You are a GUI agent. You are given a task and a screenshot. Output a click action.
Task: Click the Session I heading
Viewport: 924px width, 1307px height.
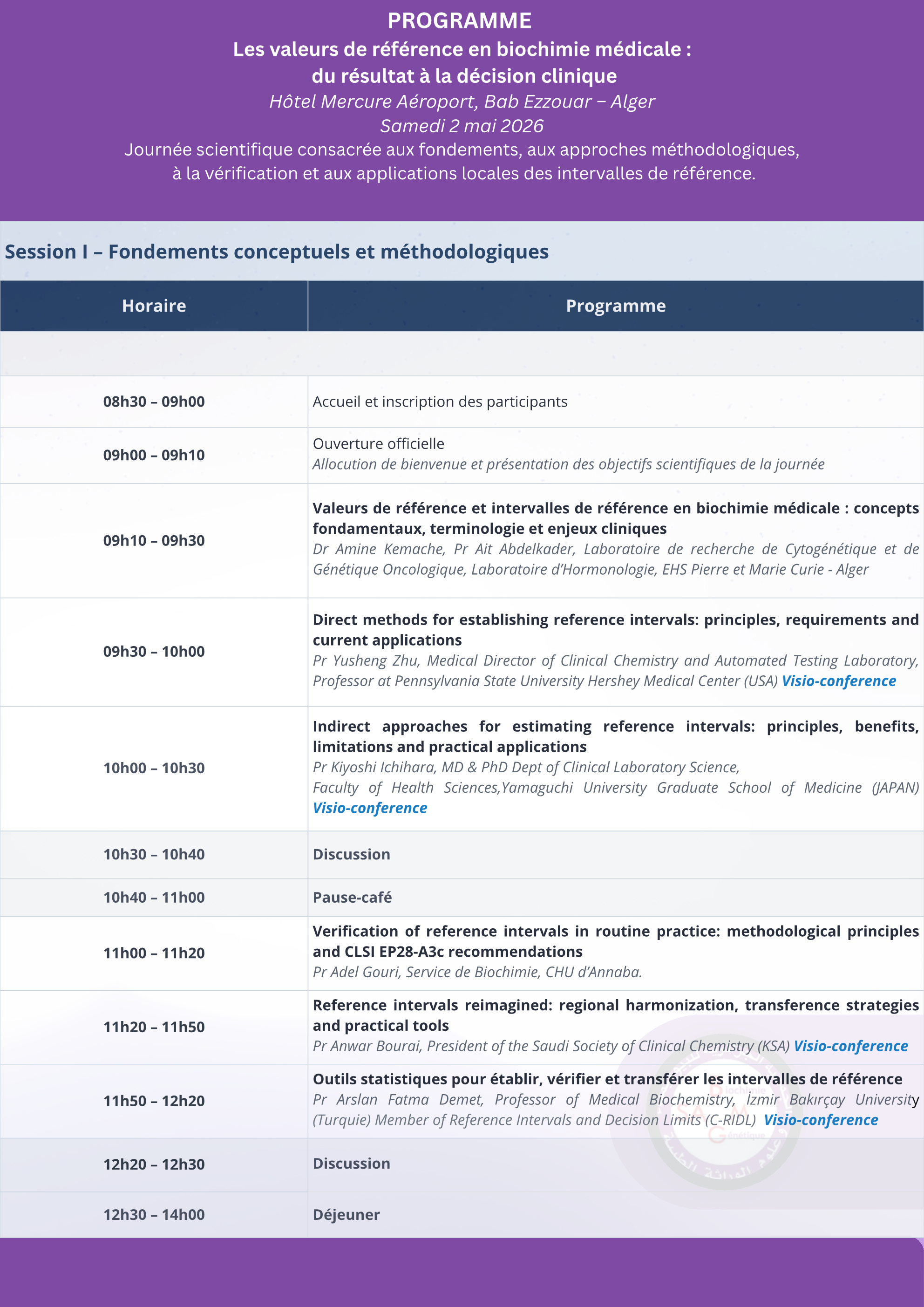277,252
